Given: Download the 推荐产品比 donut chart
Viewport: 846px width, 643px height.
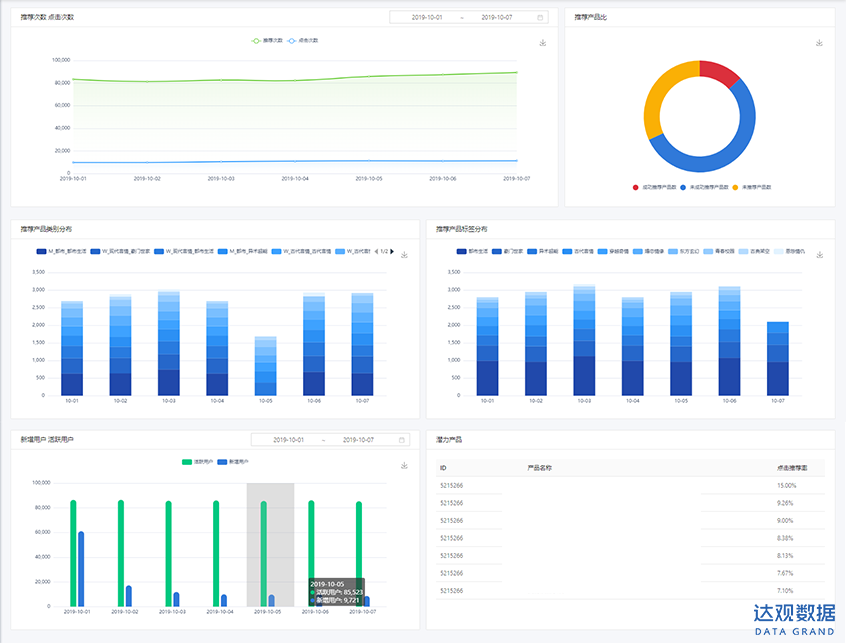Looking at the screenshot, I should (819, 43).
